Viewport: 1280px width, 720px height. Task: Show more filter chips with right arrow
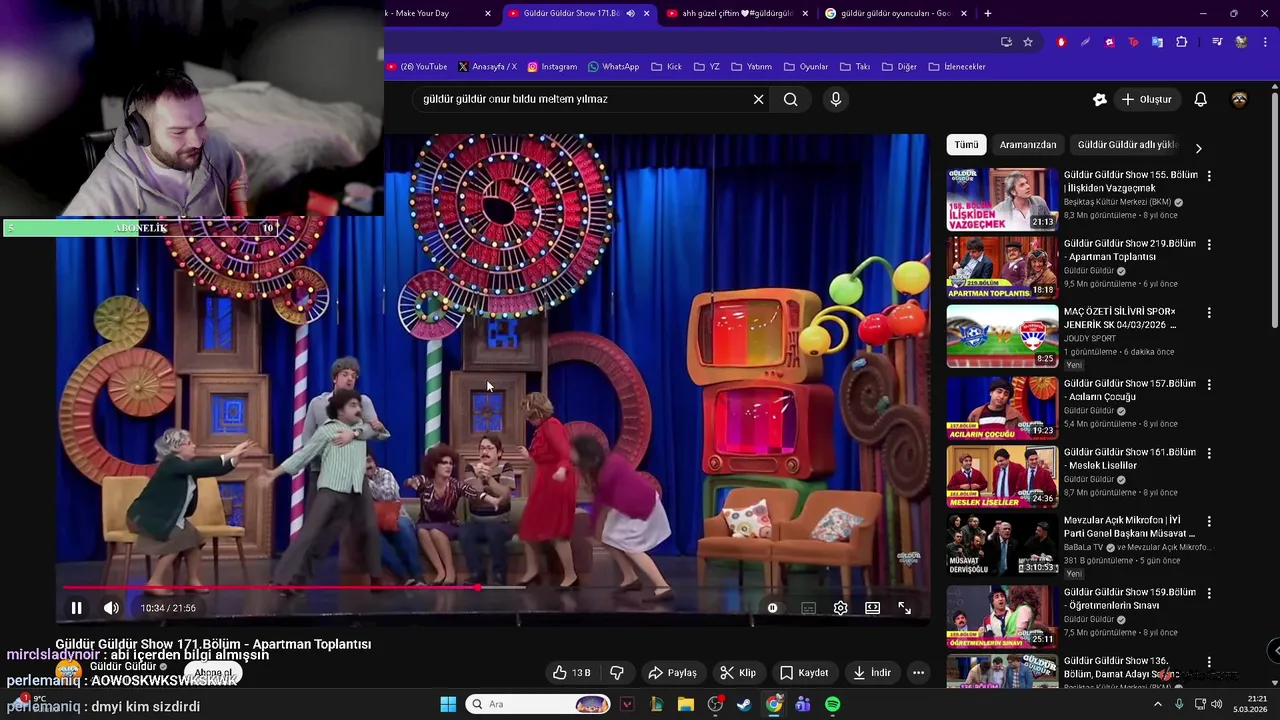(1198, 148)
